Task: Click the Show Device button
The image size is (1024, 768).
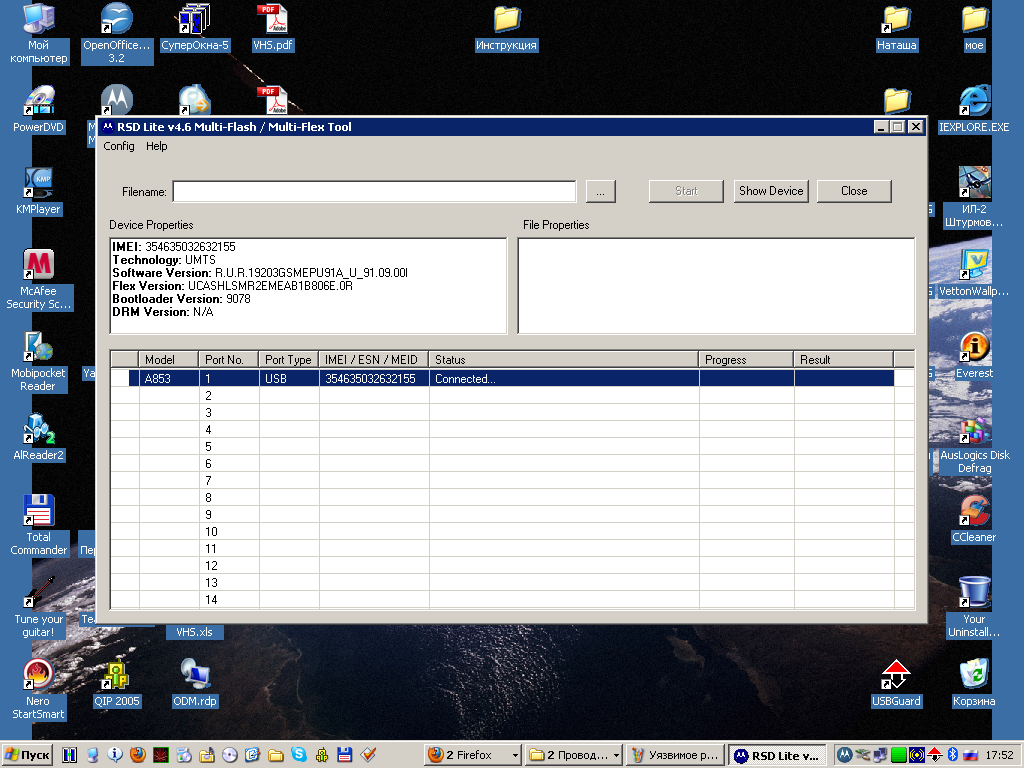Action: [771, 191]
